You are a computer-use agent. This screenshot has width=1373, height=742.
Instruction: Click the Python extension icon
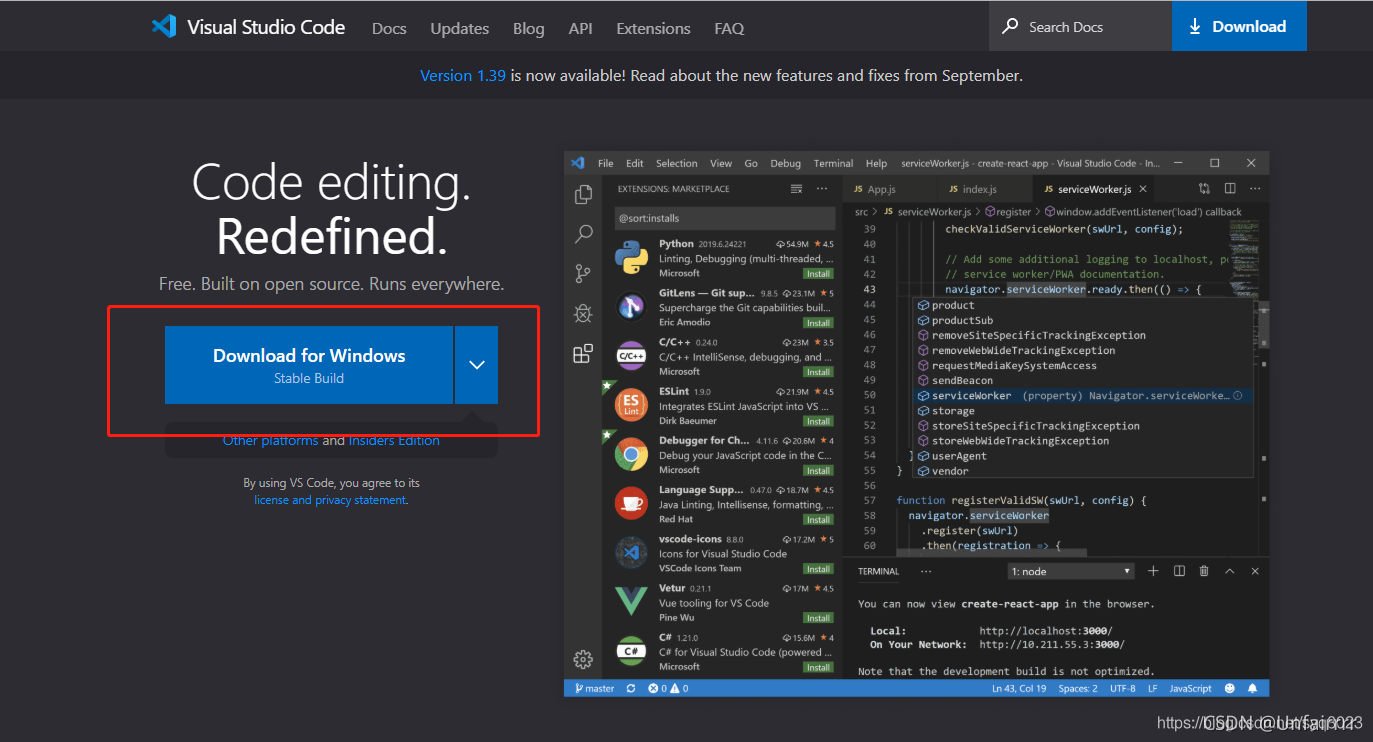click(x=631, y=258)
